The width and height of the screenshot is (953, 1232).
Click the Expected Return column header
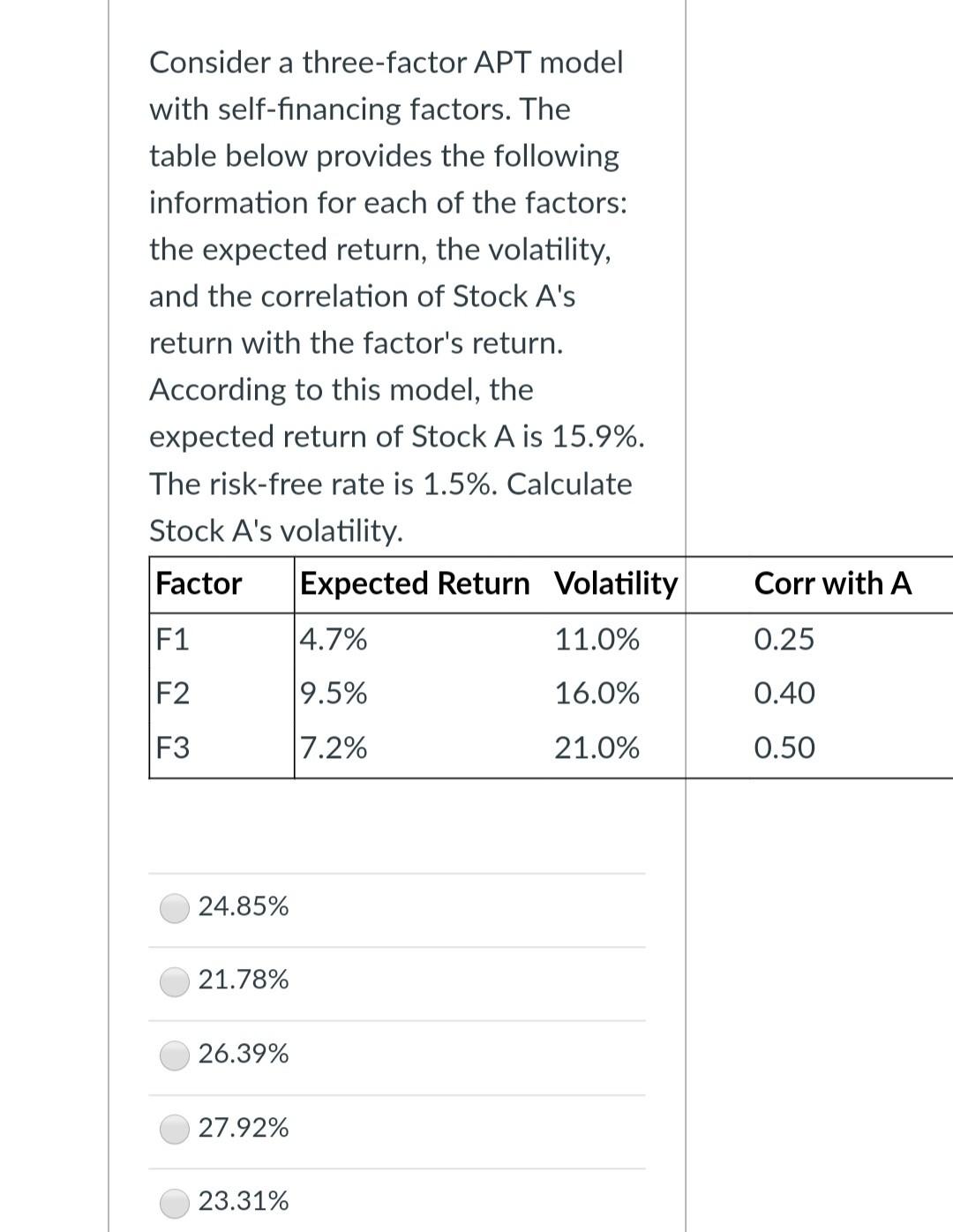click(415, 583)
